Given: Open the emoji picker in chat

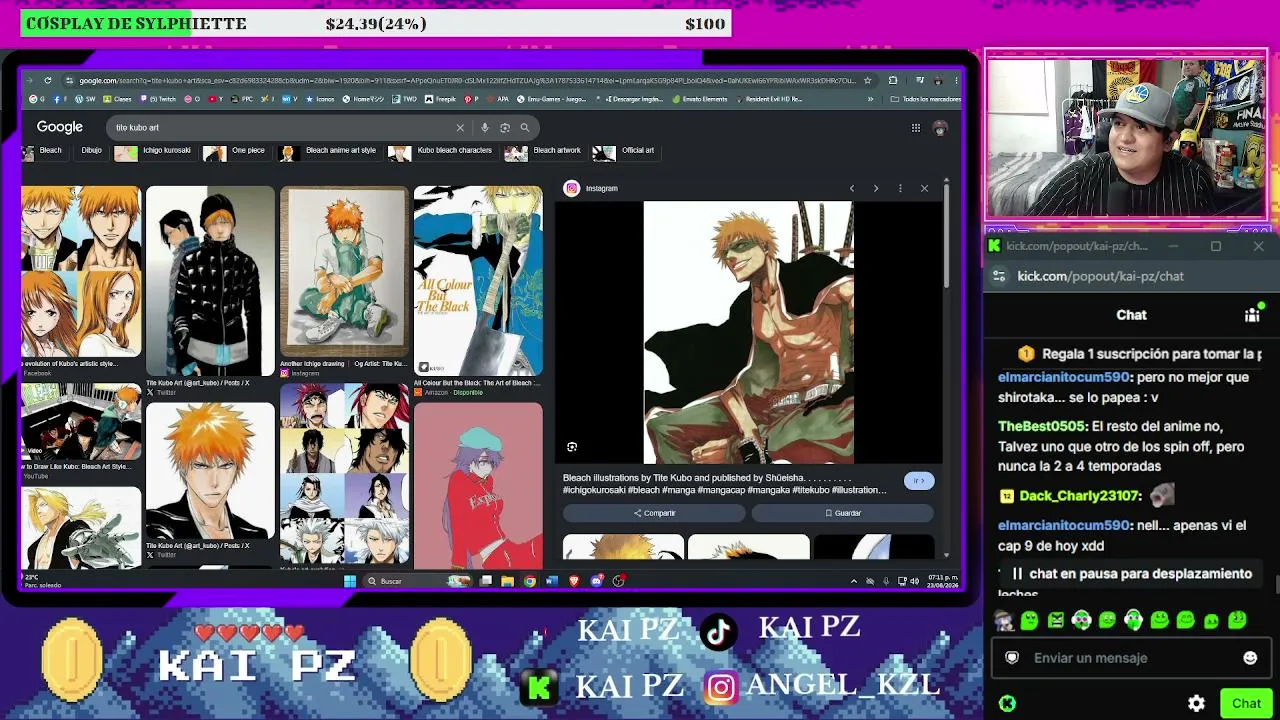Looking at the screenshot, I should tap(1250, 658).
